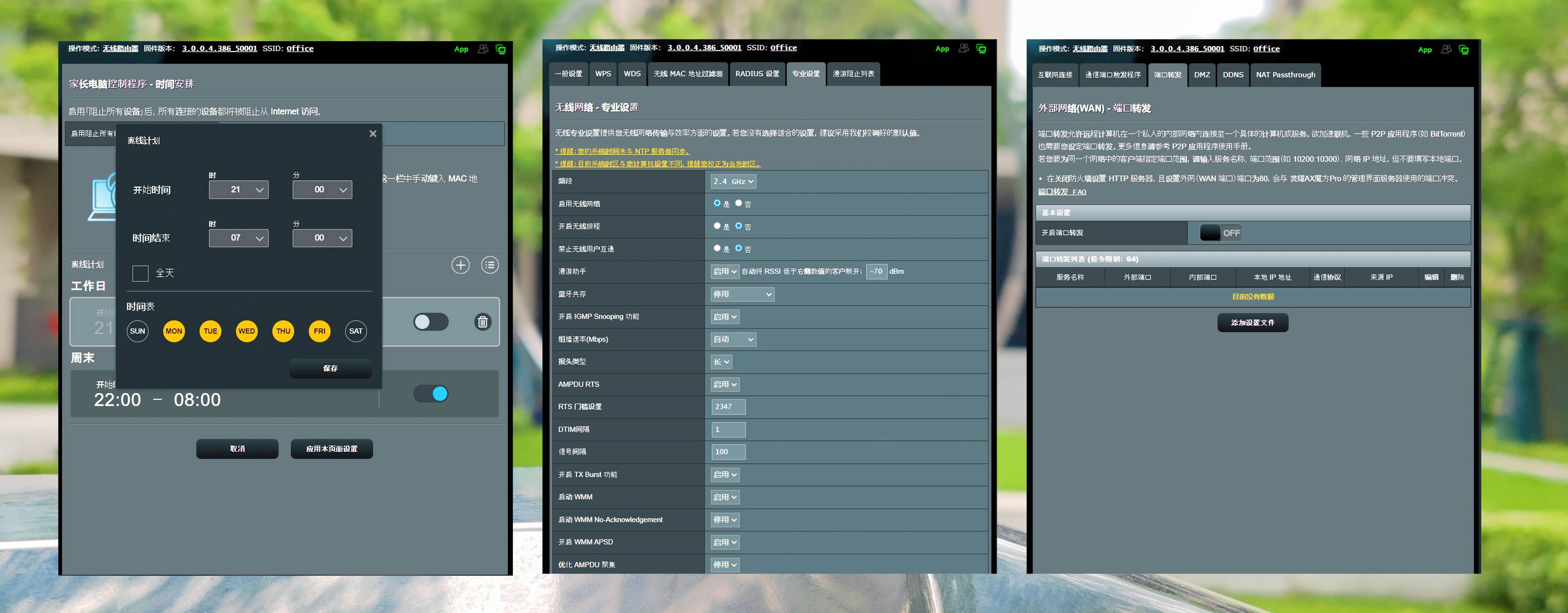This screenshot has height=613, width=1568.
Task: Open 无线 MAC 地址过滤器 tab
Action: point(688,74)
